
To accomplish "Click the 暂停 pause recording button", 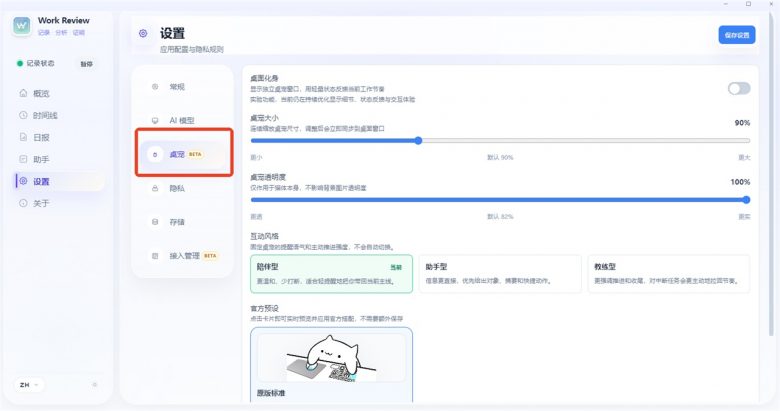I will click(87, 64).
